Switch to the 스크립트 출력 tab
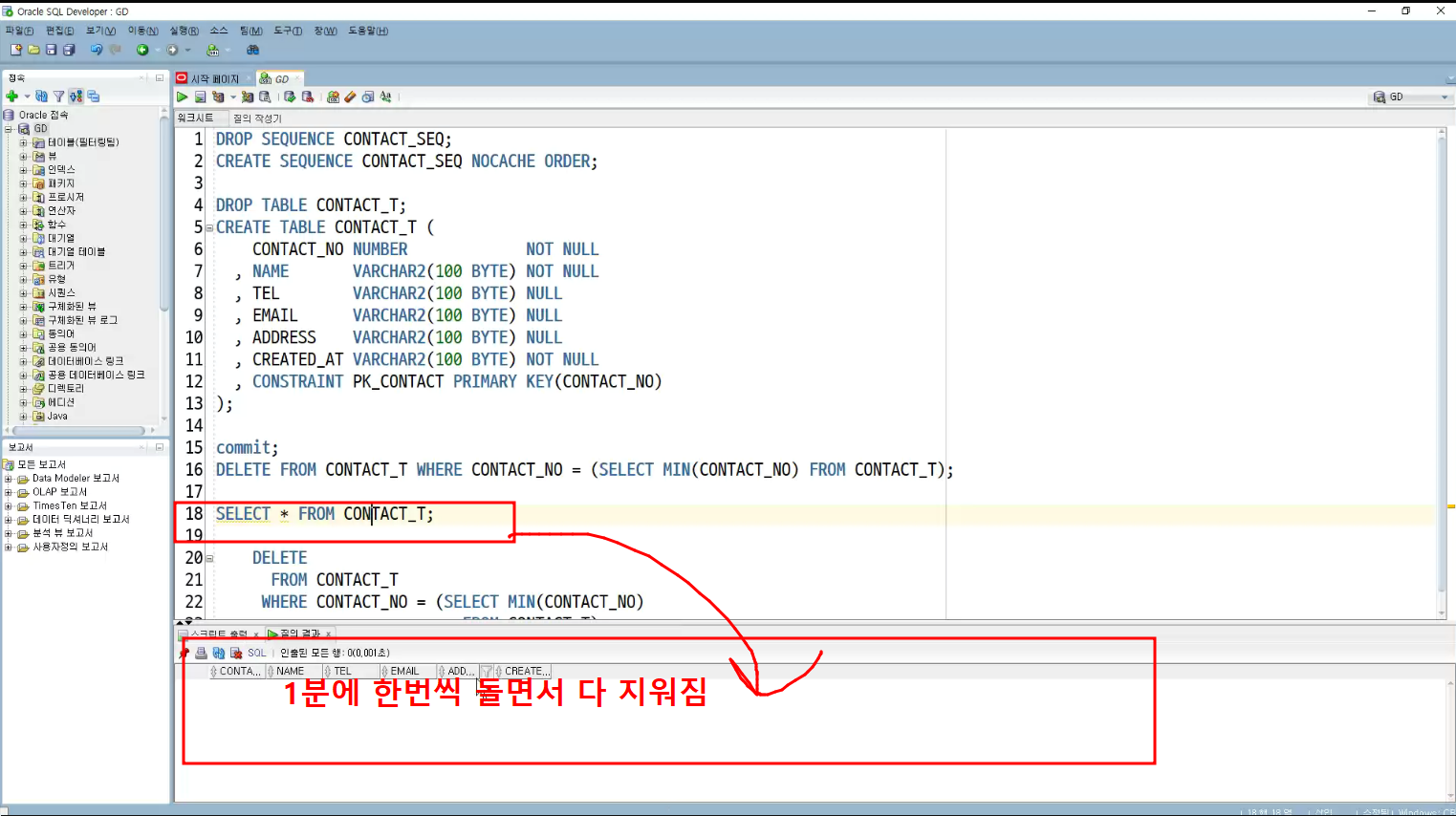Screen dimensions: 1456x816 click(x=219, y=633)
